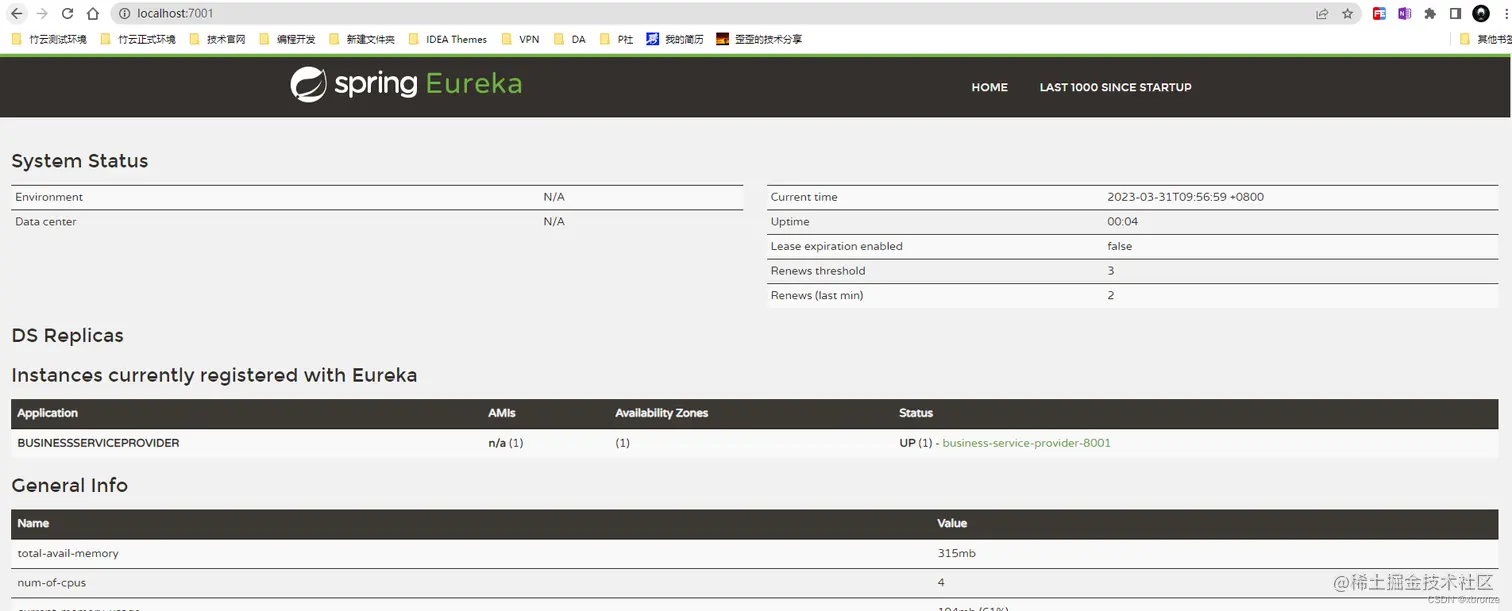Click the General Info heading
Screen dimensions: 1512x611
point(70,486)
